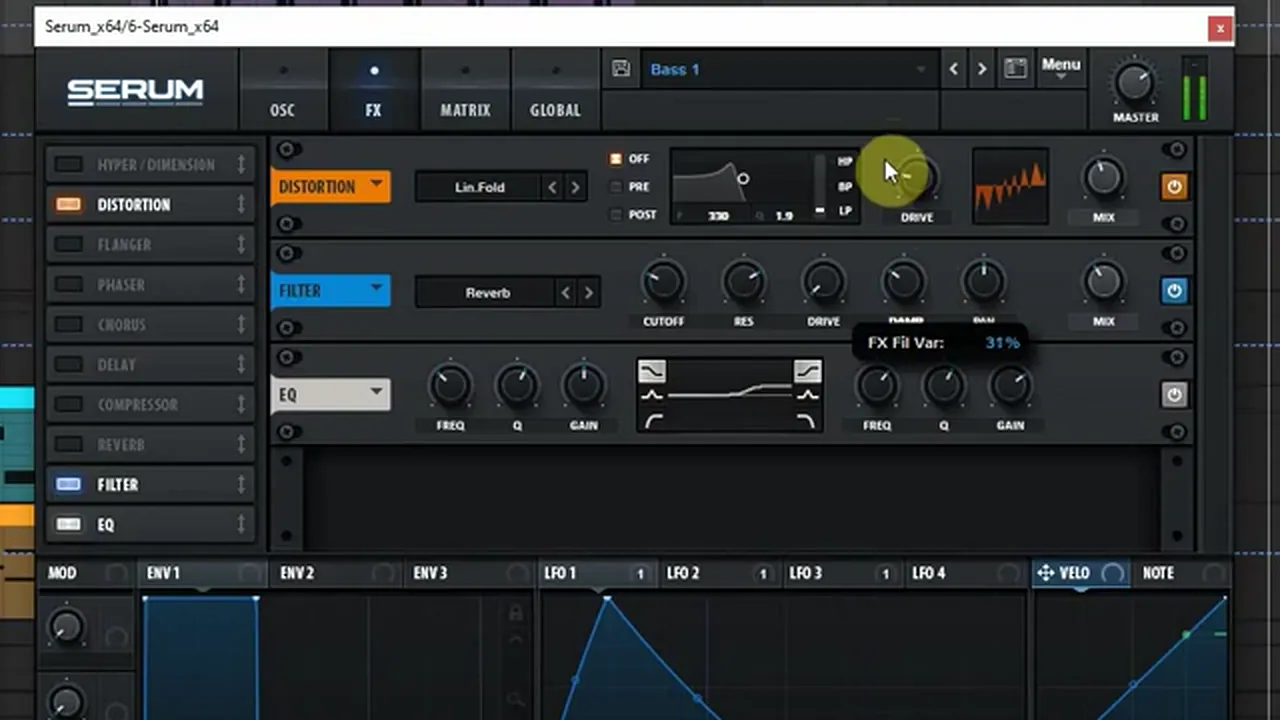This screenshot has height=720, width=1280.
Task: Switch to the OSC tab
Action: pos(283,90)
